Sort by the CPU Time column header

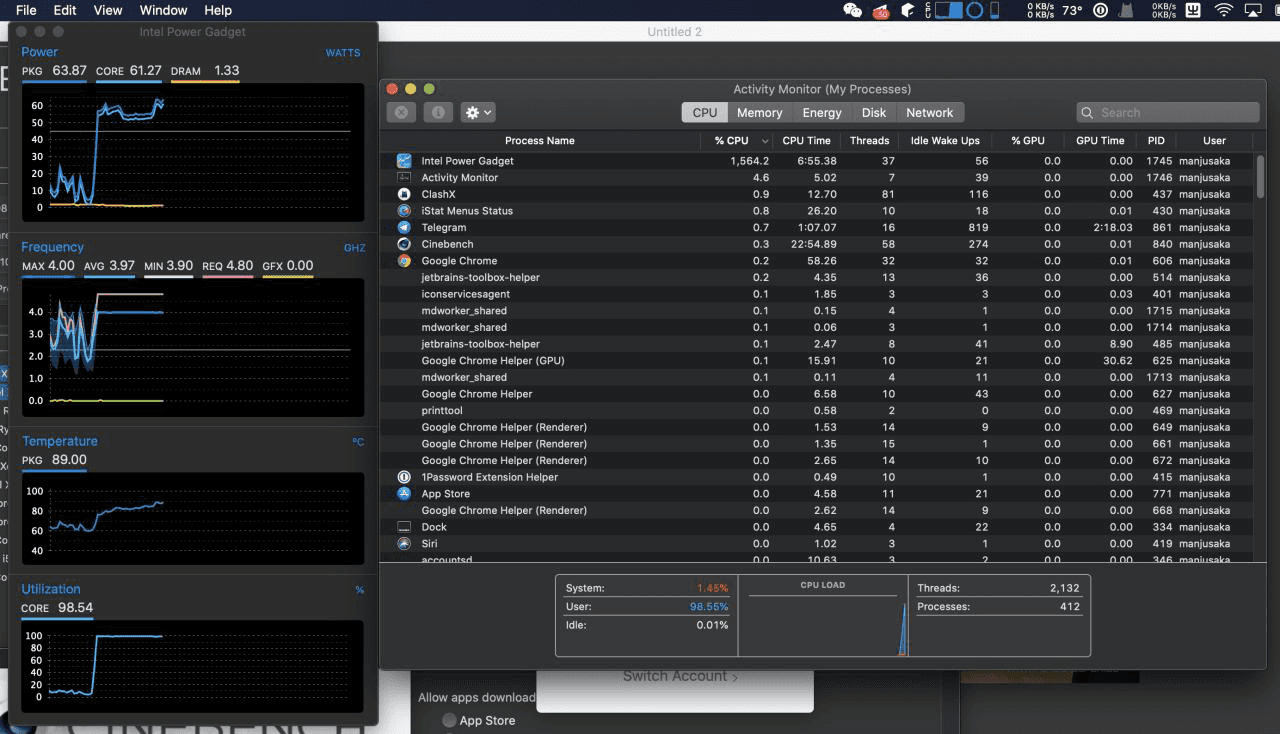click(806, 141)
